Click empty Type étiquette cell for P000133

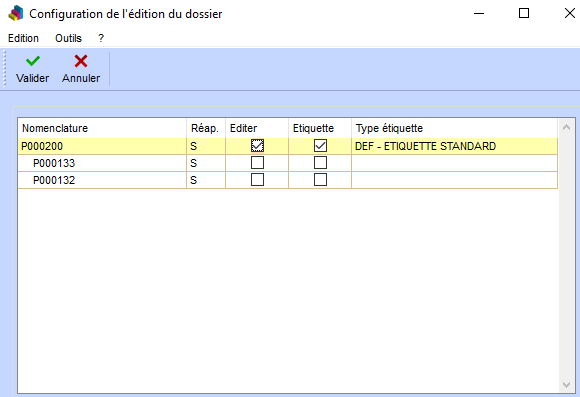(x=454, y=163)
